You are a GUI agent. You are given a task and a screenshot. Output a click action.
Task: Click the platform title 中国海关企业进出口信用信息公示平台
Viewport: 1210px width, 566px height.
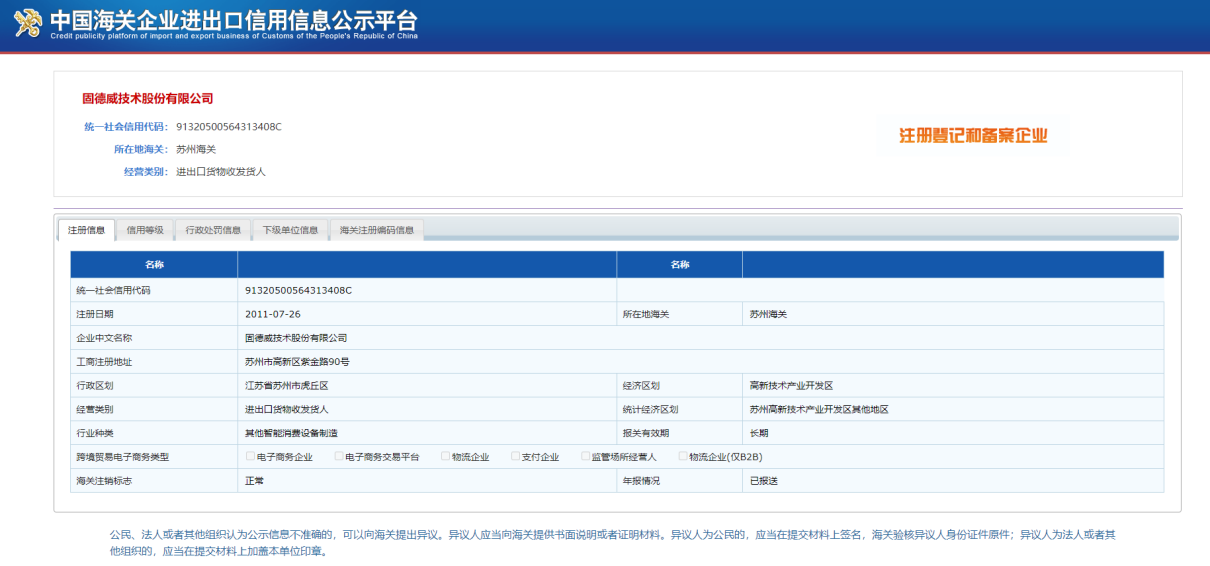[234, 19]
